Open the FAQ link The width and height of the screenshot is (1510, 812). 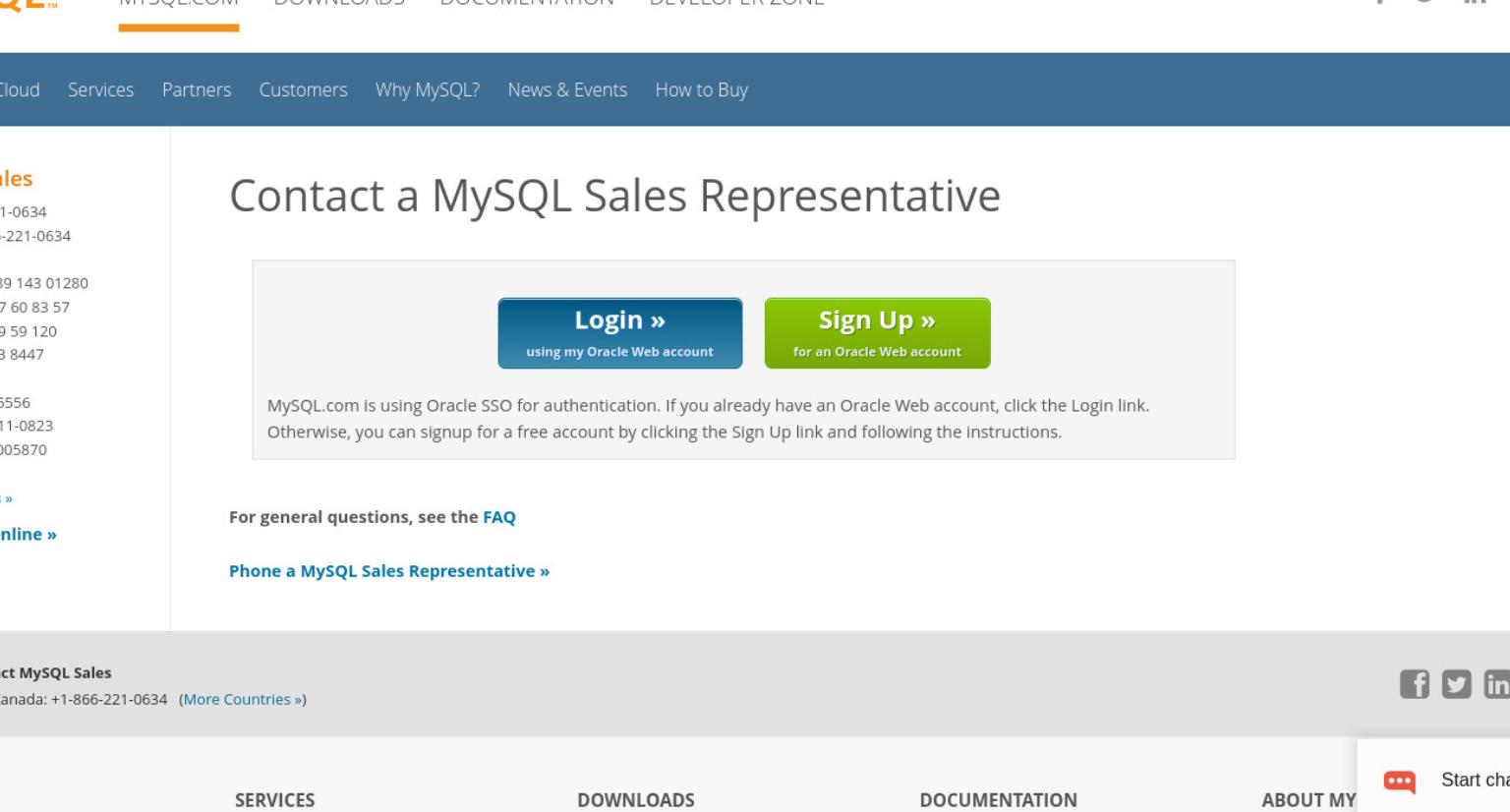pyautogui.click(x=499, y=517)
